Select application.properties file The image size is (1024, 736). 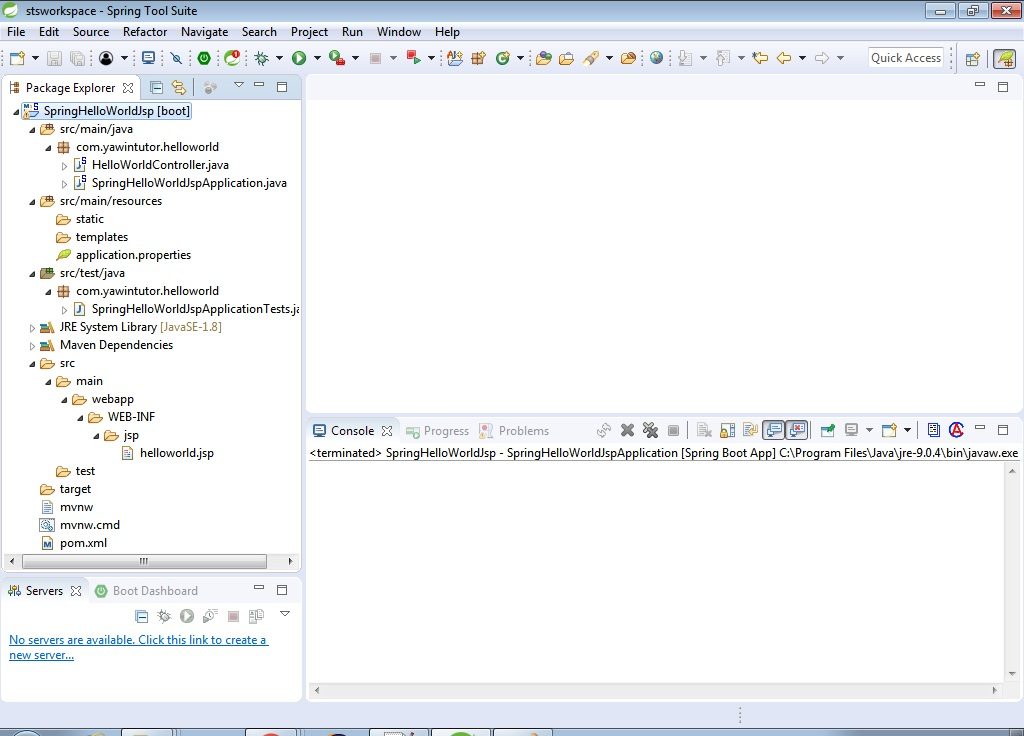133,255
